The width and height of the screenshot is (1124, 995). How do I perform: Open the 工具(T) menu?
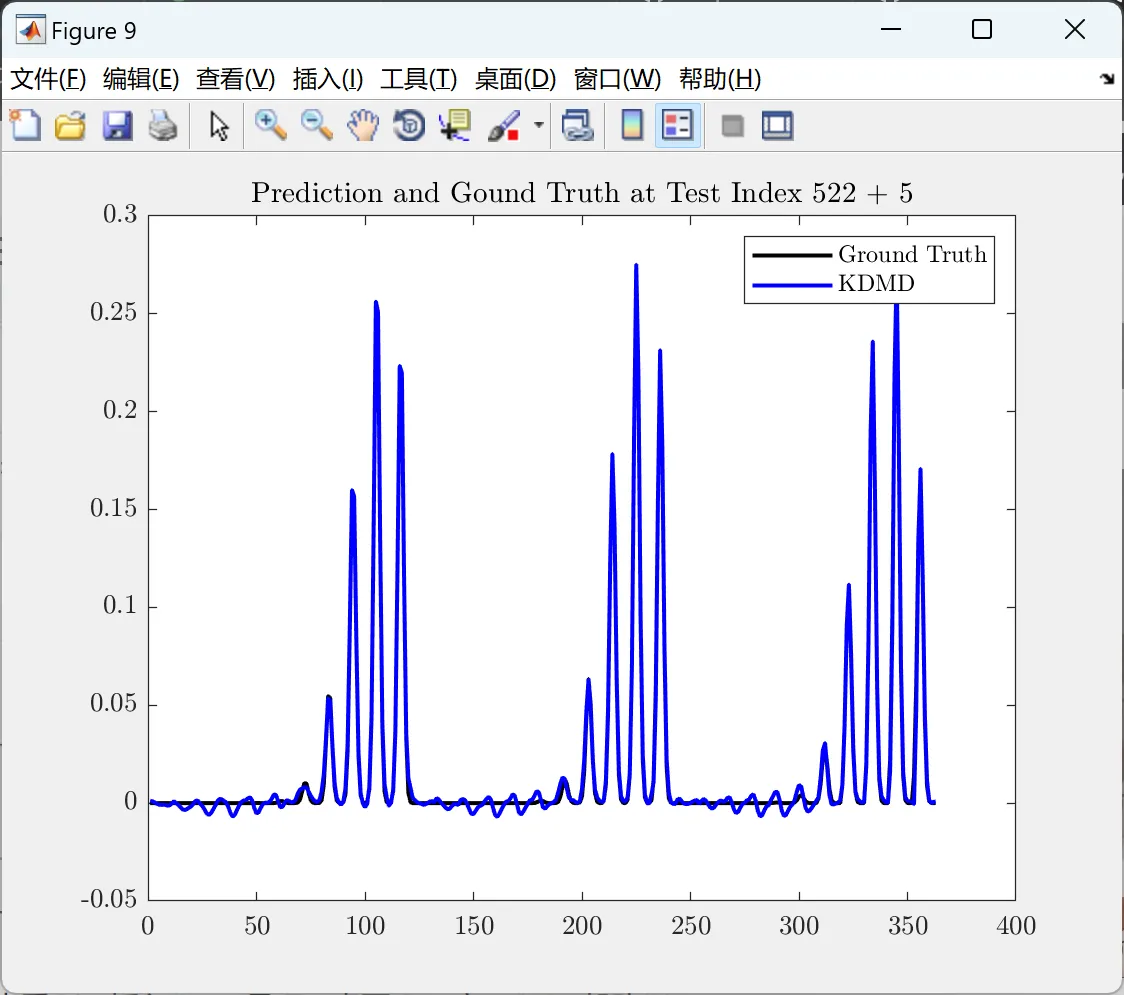click(x=419, y=79)
